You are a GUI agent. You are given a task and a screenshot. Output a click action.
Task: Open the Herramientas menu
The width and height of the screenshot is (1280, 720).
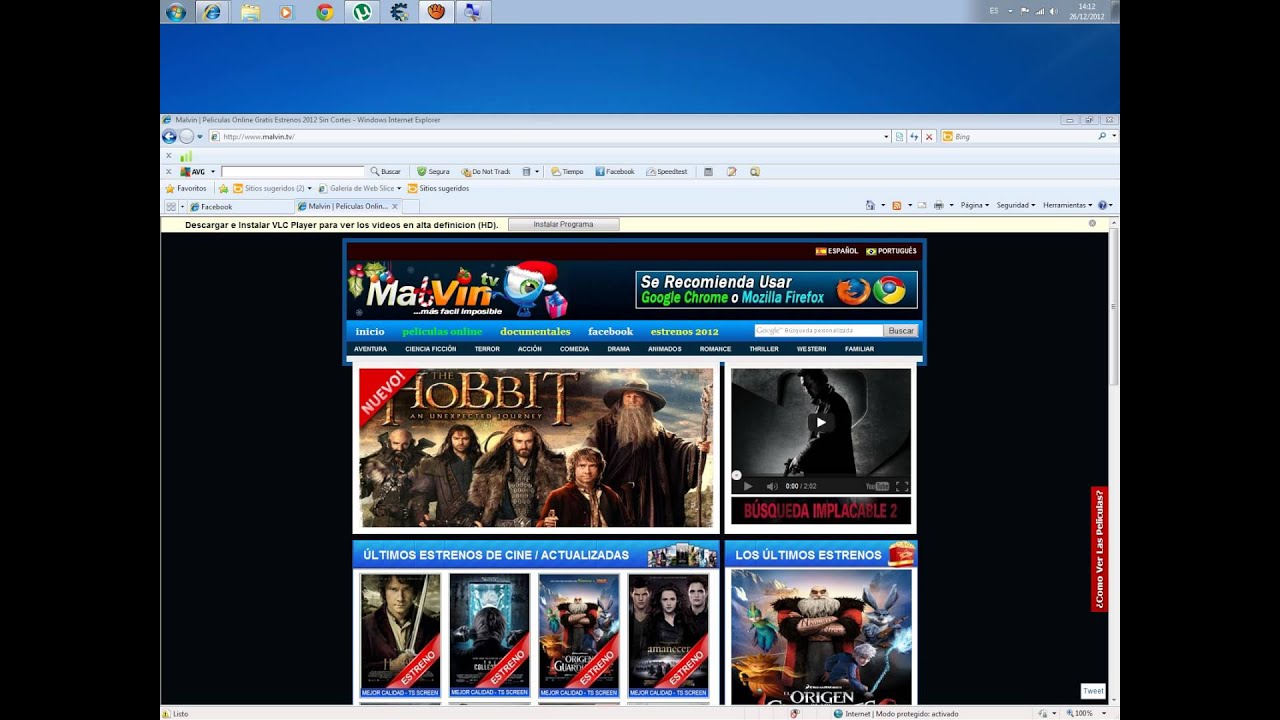click(x=1068, y=205)
